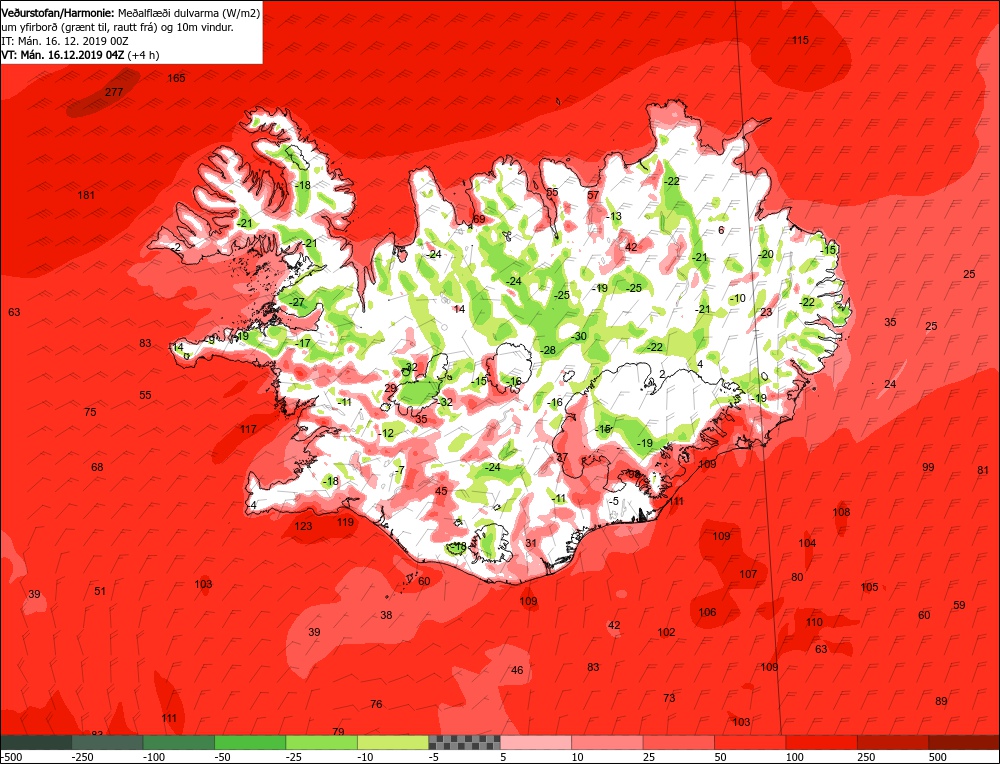Click the value 24 off the east coast
The image size is (1000, 764).
click(890, 384)
